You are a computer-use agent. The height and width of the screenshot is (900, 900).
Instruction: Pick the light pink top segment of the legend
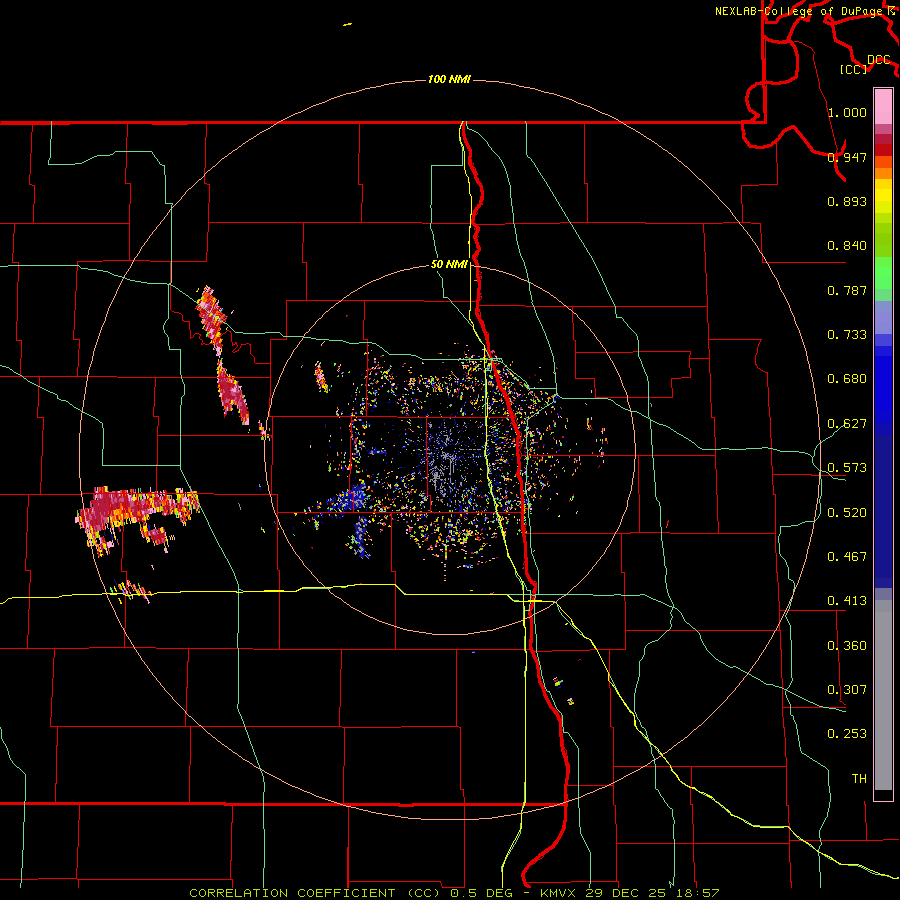tap(883, 107)
